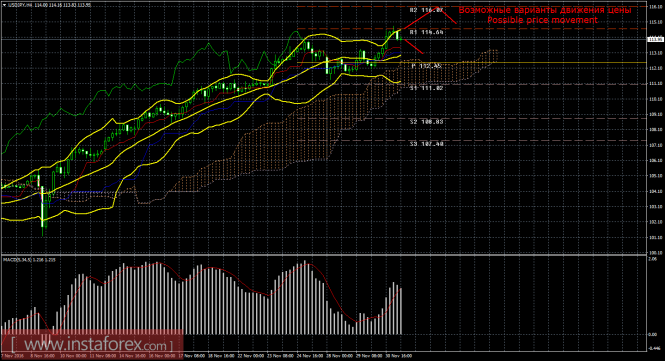Image resolution: width=665 pixels, height=361 pixels.
Task: Select the S3 107.40 support label
Action: pos(426,144)
